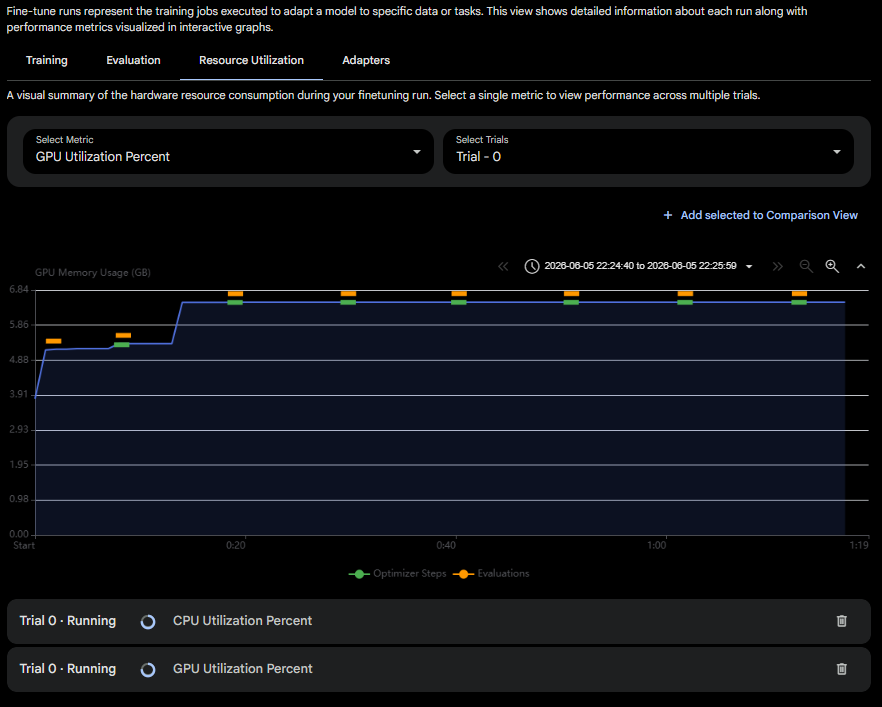The image size is (882, 707).
Task: Click the 0:40 time axis label
Action: (x=446, y=545)
